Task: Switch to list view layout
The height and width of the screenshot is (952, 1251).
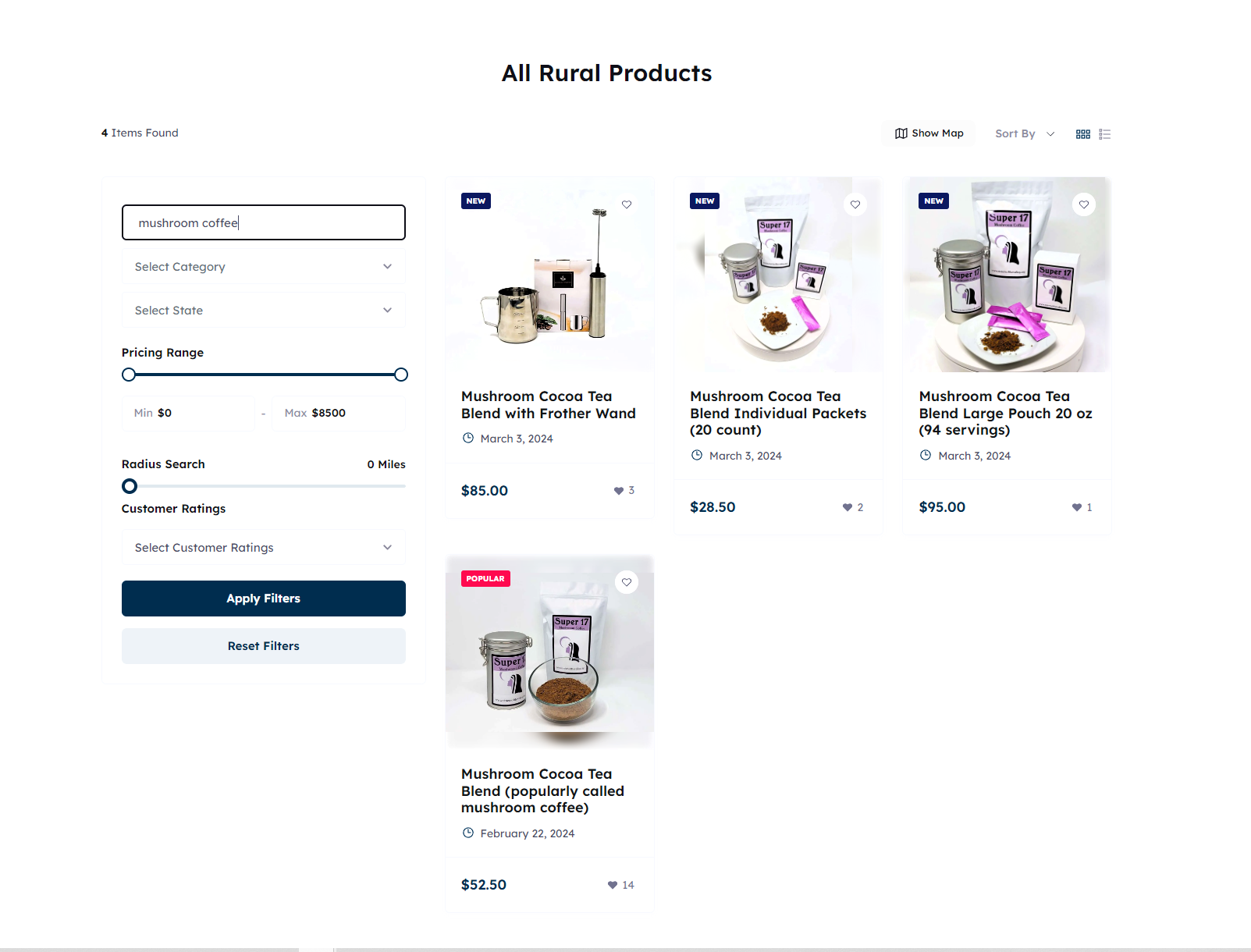Action: pos(1104,134)
